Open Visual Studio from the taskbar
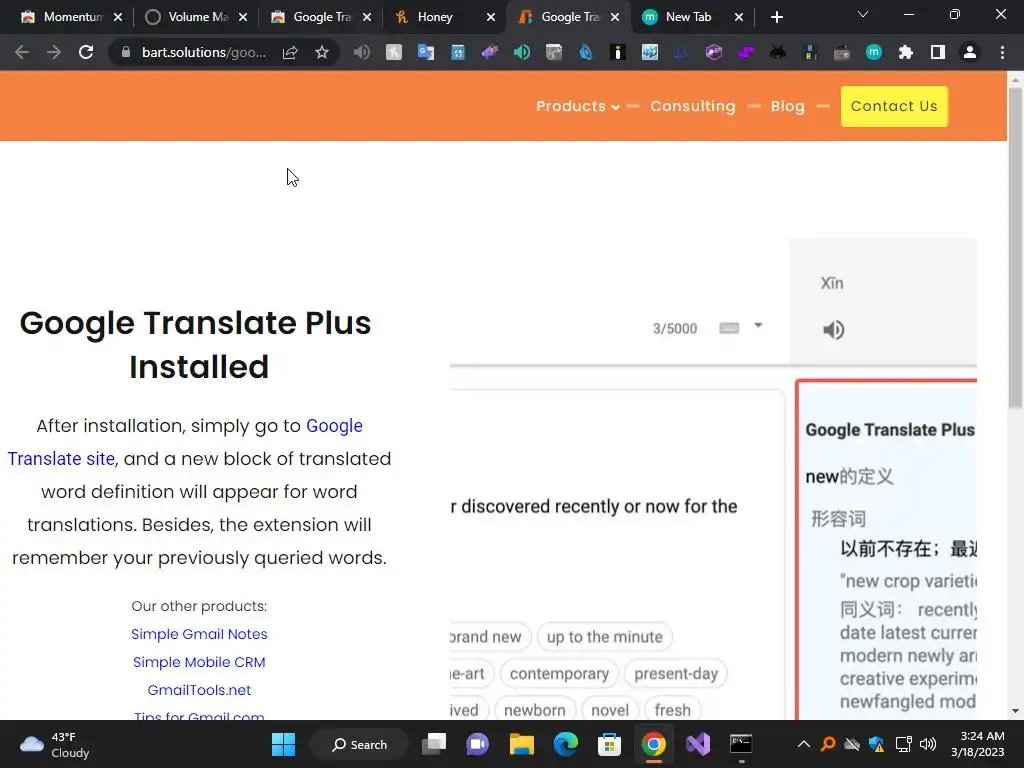1024x768 pixels. pyautogui.click(x=698, y=744)
